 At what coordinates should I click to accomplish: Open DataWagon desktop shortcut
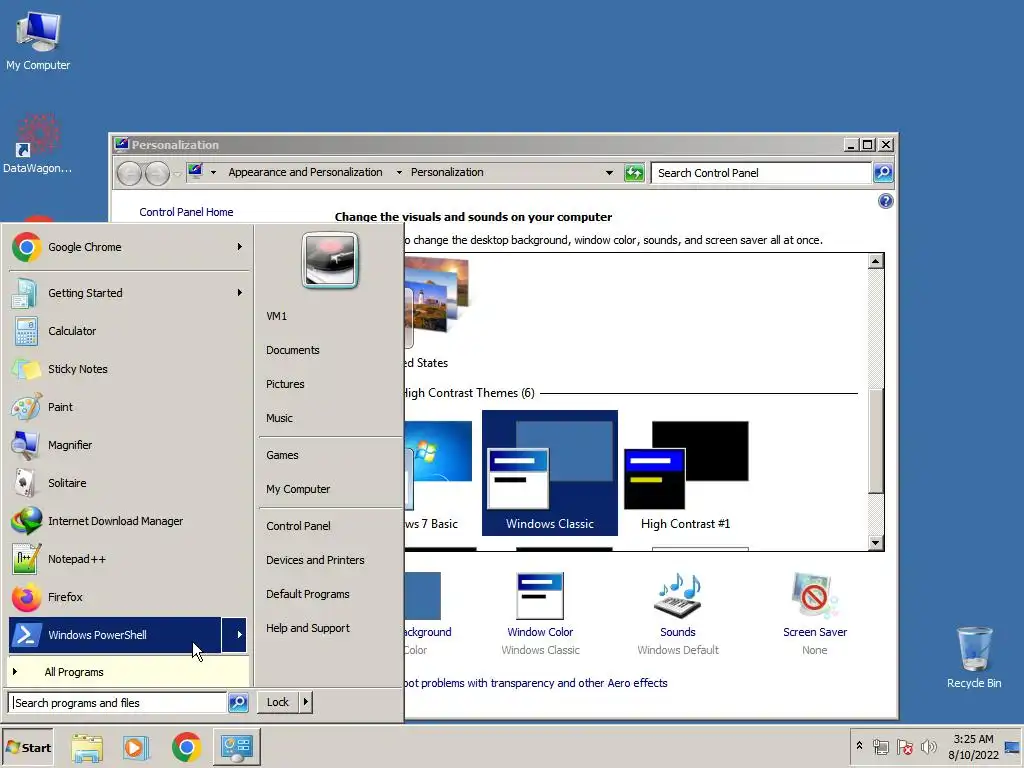click(37, 144)
